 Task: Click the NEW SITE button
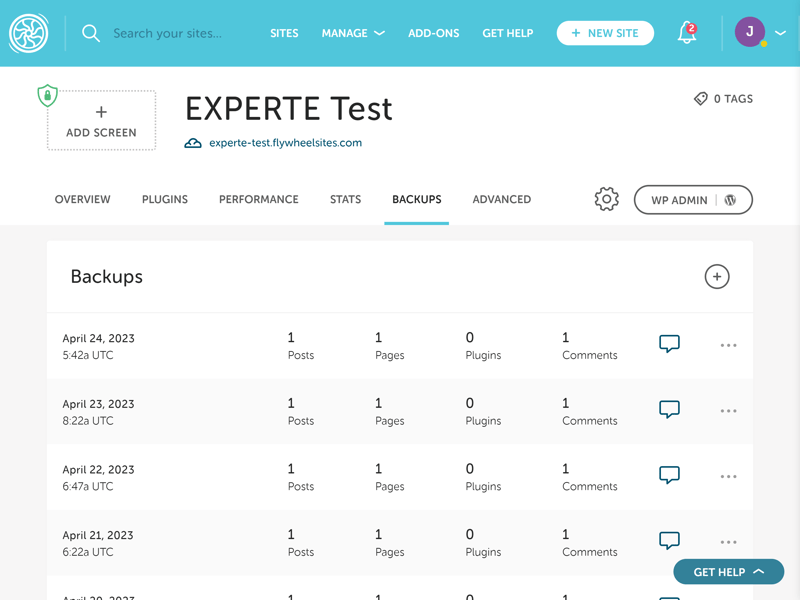(604, 33)
